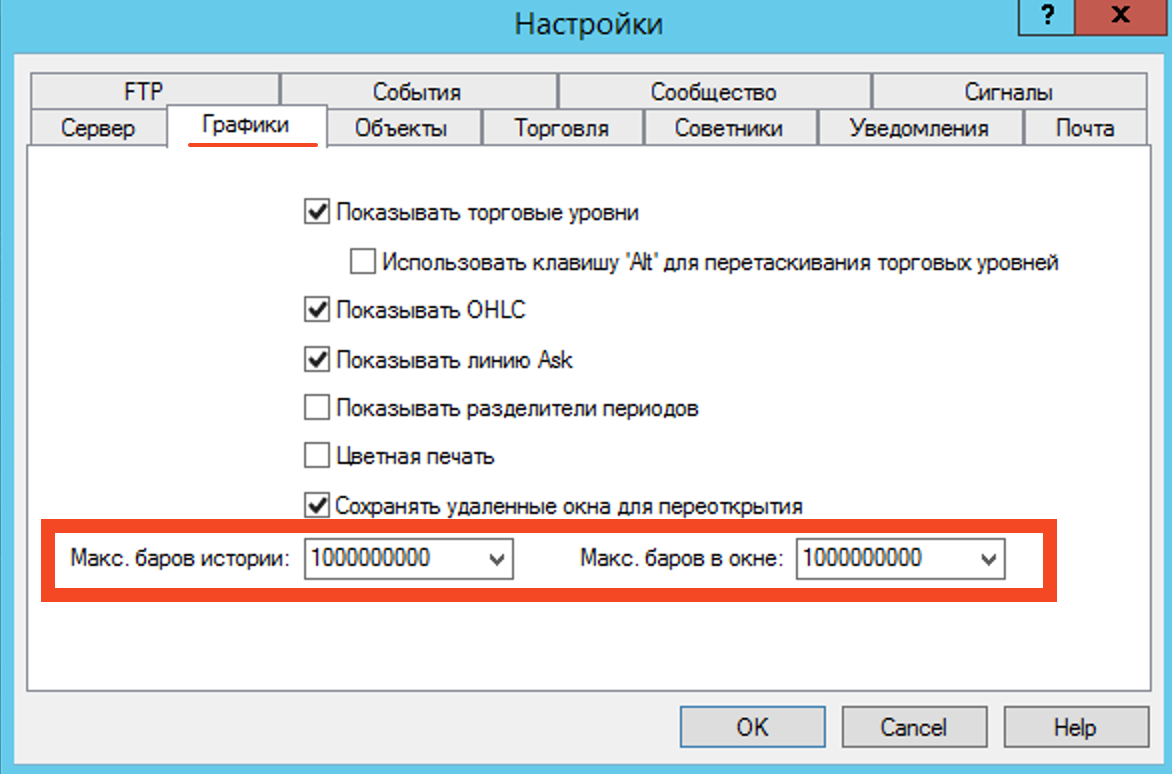Select the 'Торговля' tab
This screenshot has width=1172, height=774.
point(561,128)
